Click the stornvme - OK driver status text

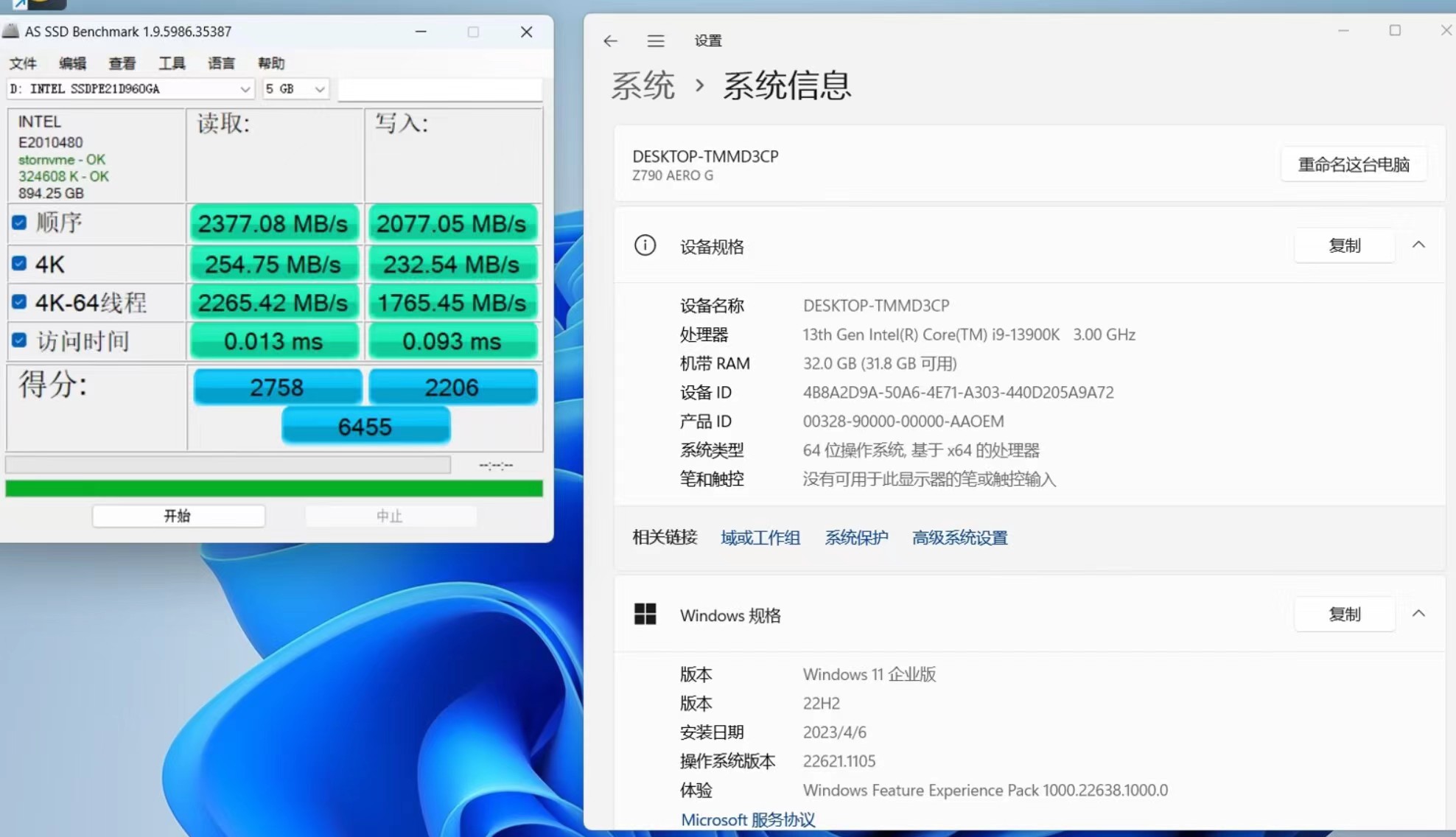[x=62, y=160]
